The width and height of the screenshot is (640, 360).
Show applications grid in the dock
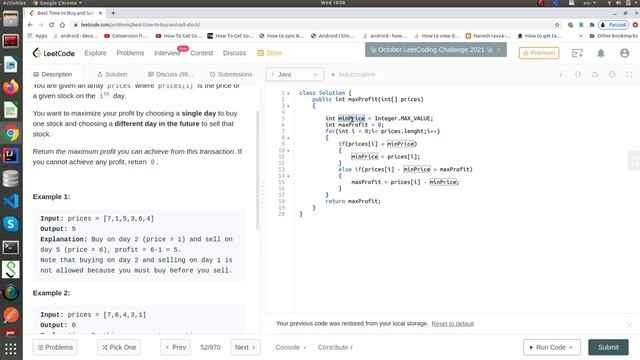11,349
